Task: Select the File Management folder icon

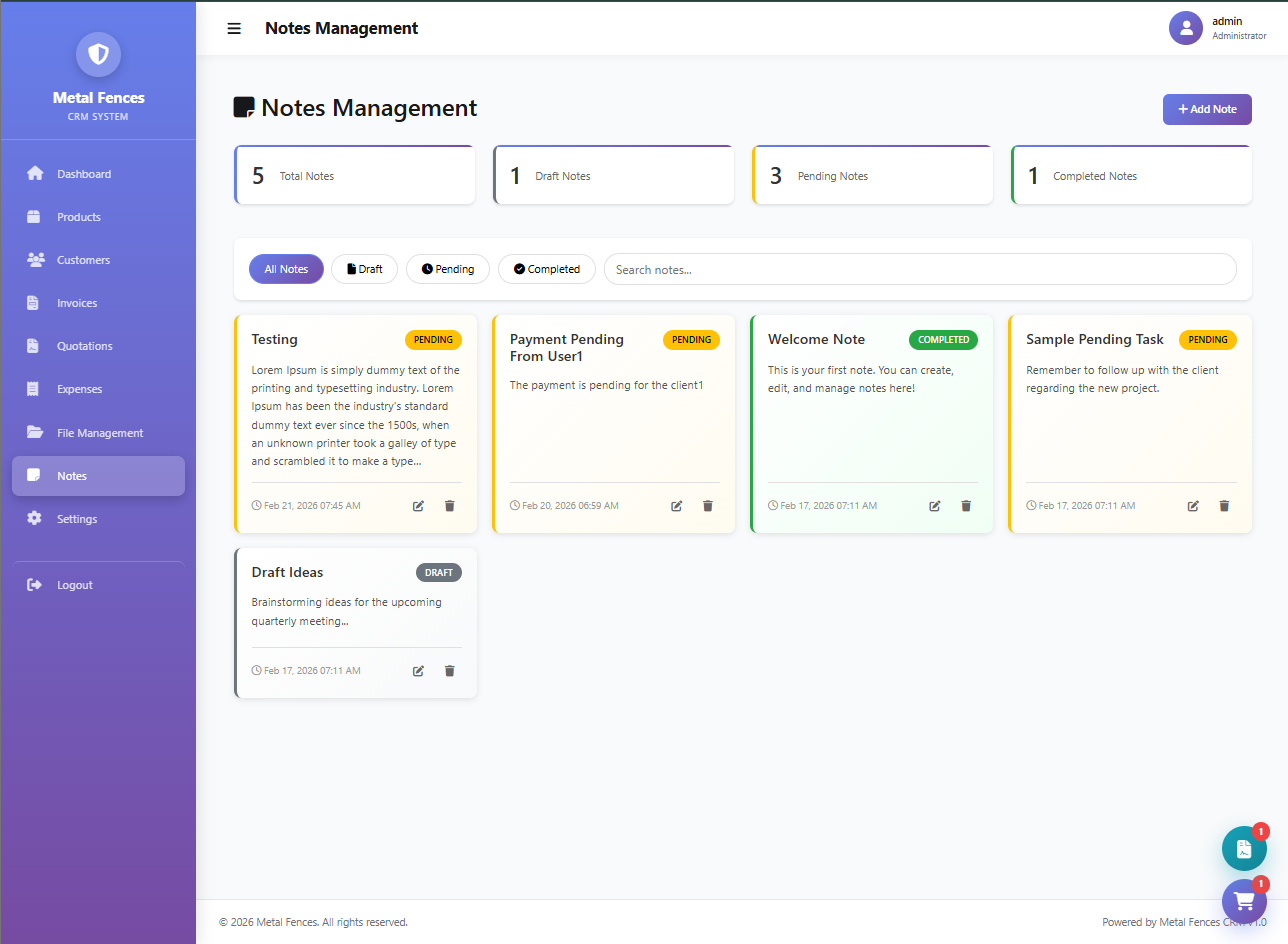Action: 33,432
